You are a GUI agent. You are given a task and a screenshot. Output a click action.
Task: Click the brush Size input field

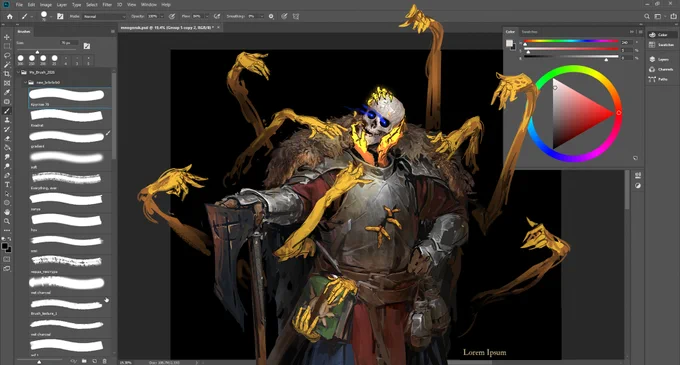[x=69, y=43]
